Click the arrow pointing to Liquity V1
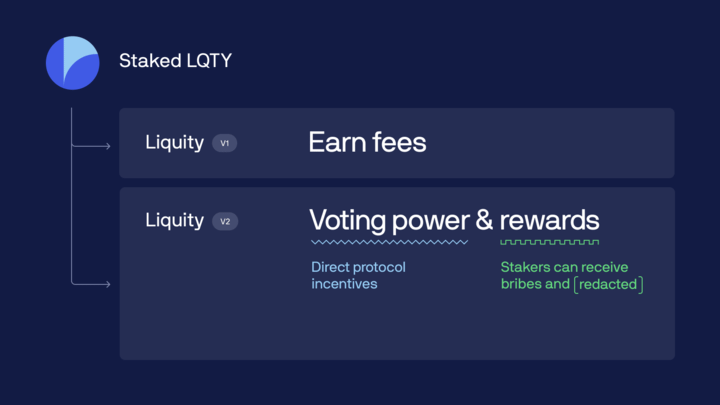 pos(91,146)
